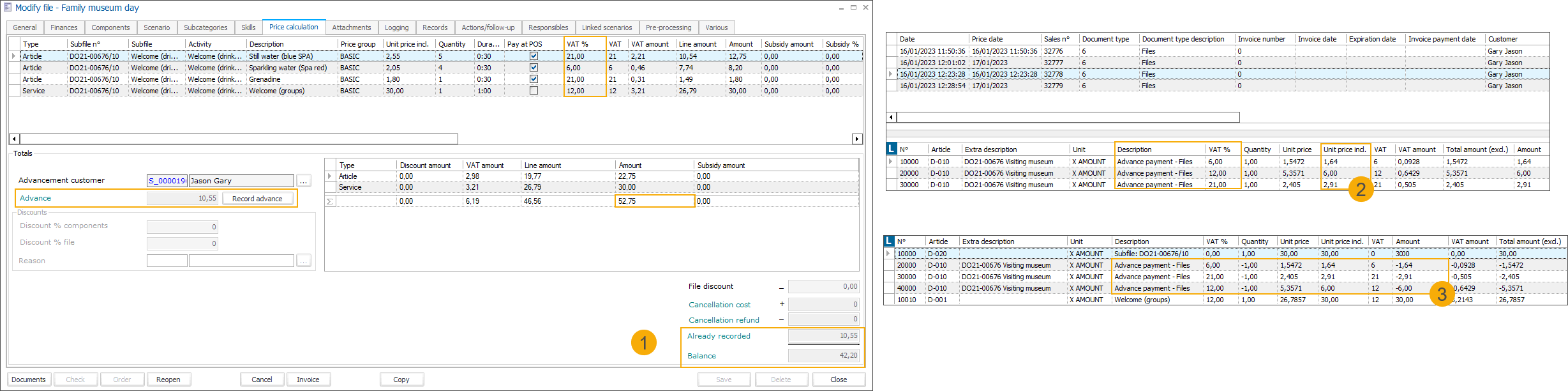Click L icon of the Subfile invoice grid
The width and height of the screenshot is (1568, 391).
coord(889,241)
